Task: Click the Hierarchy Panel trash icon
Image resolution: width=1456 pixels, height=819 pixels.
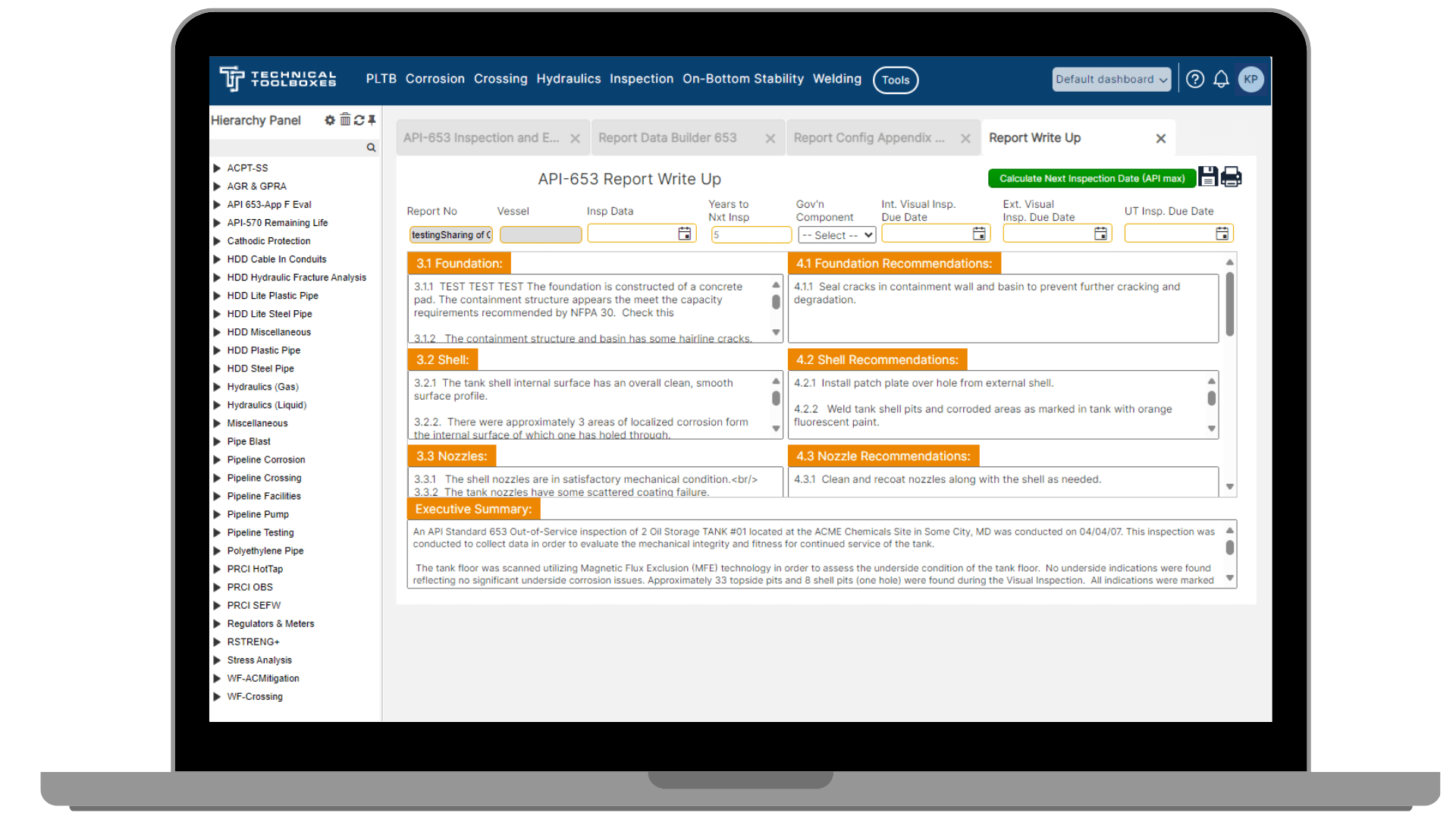Action: pos(345,119)
